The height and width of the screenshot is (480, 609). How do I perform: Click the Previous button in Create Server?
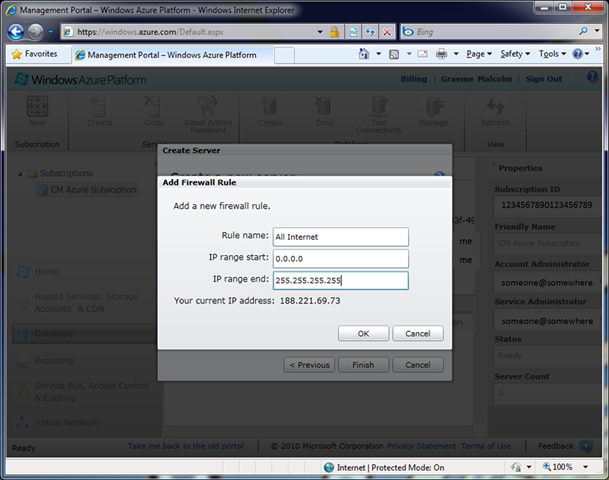[309, 365]
